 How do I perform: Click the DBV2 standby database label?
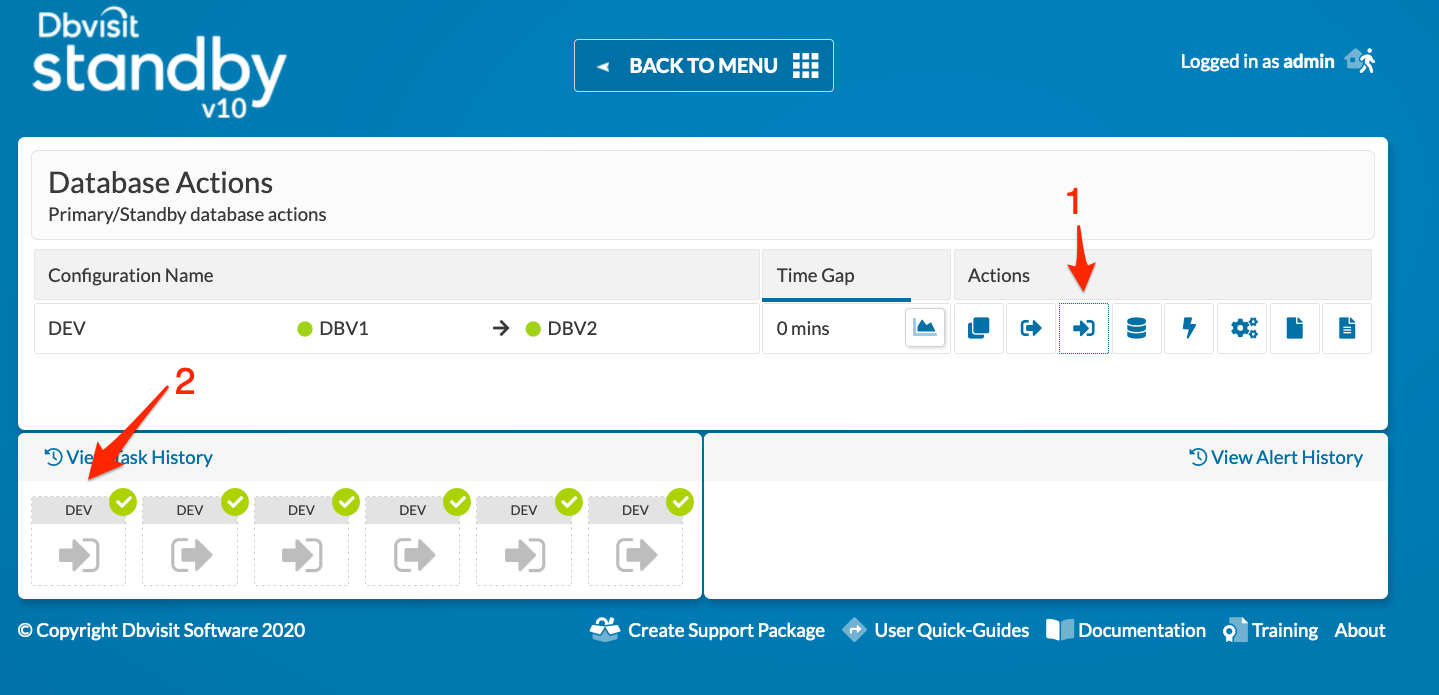[572, 329]
